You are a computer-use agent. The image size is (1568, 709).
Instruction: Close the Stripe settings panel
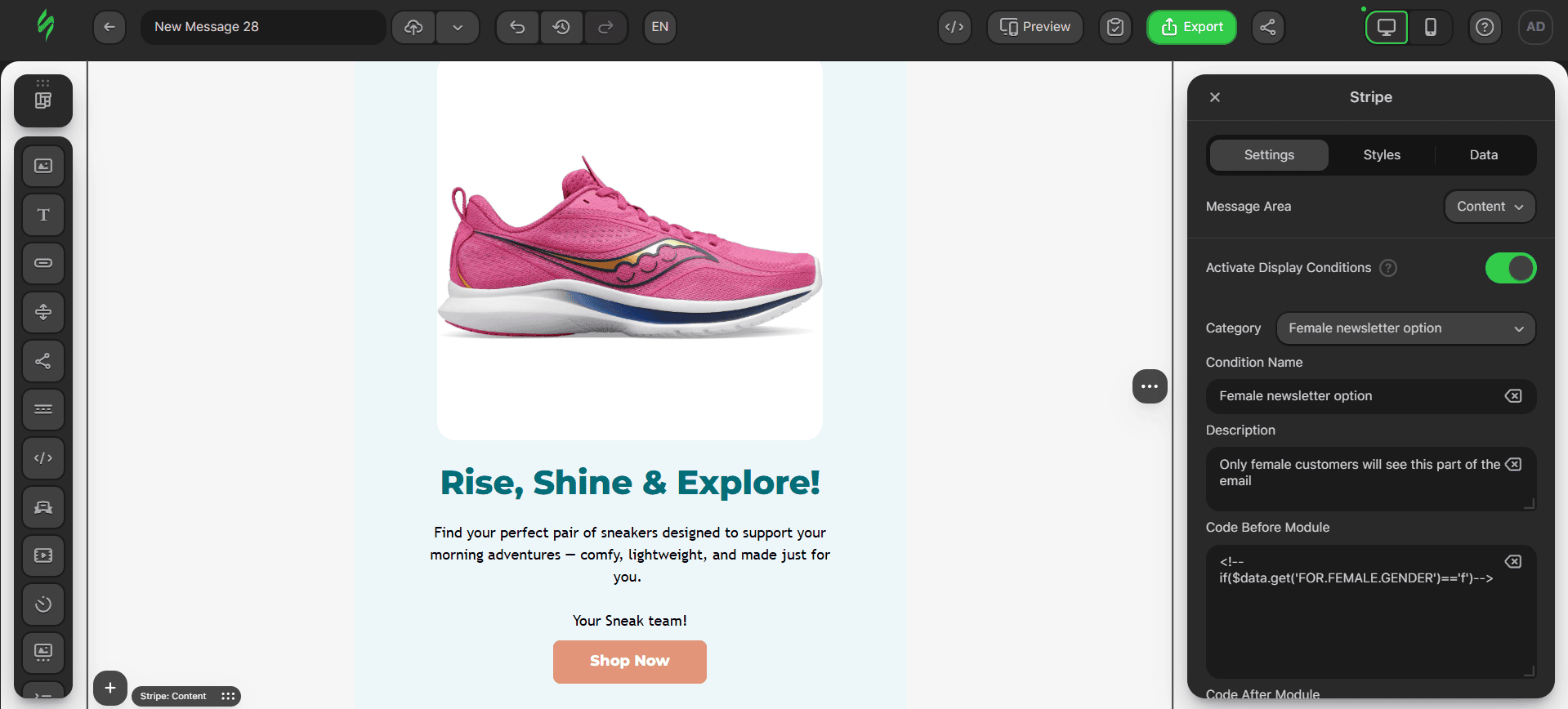1215,97
